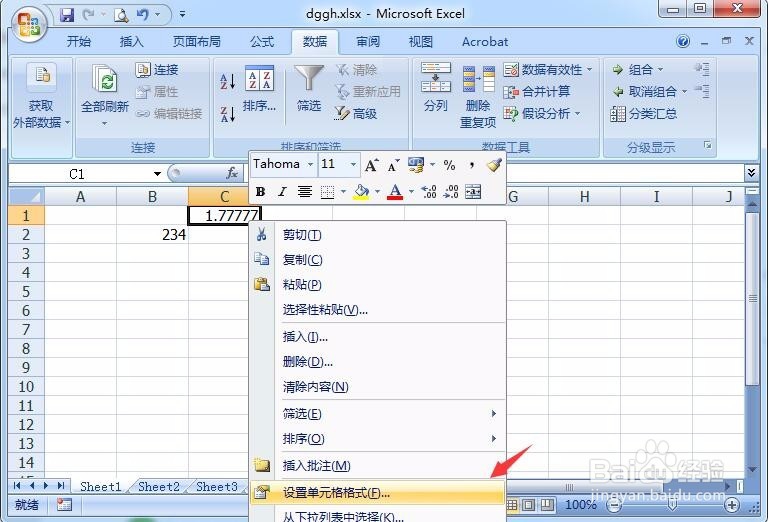
Task: Open the Home (开始) ribbon tab
Action: 79,42
